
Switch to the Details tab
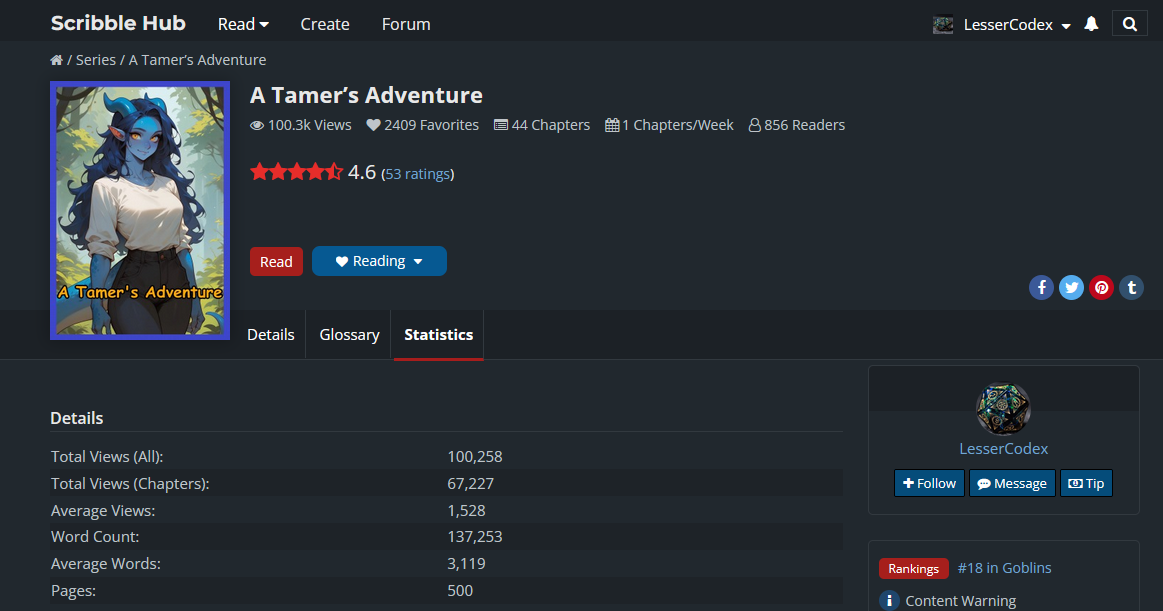coord(270,335)
